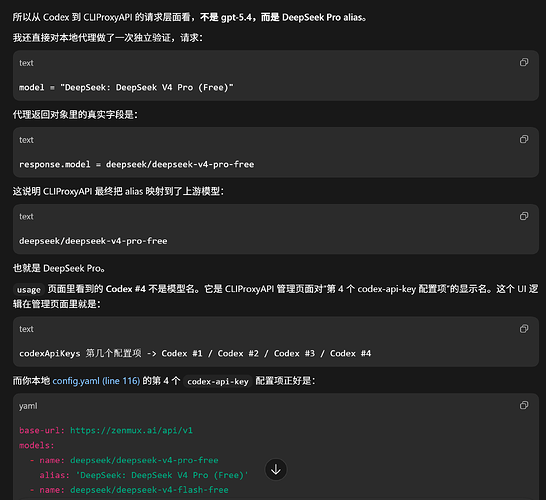Screen dimensions: 546x500
Task: Jump to bottom with the down-arrow button
Action: coord(276,469)
